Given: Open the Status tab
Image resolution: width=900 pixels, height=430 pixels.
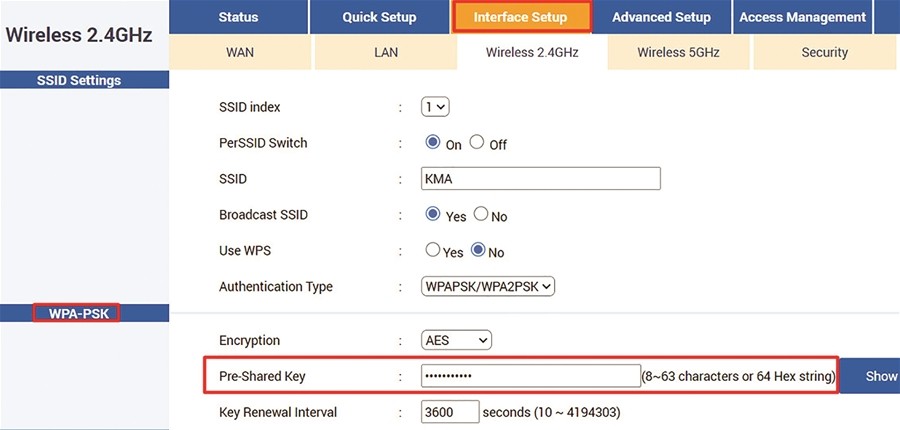Looking at the screenshot, I should [238, 17].
